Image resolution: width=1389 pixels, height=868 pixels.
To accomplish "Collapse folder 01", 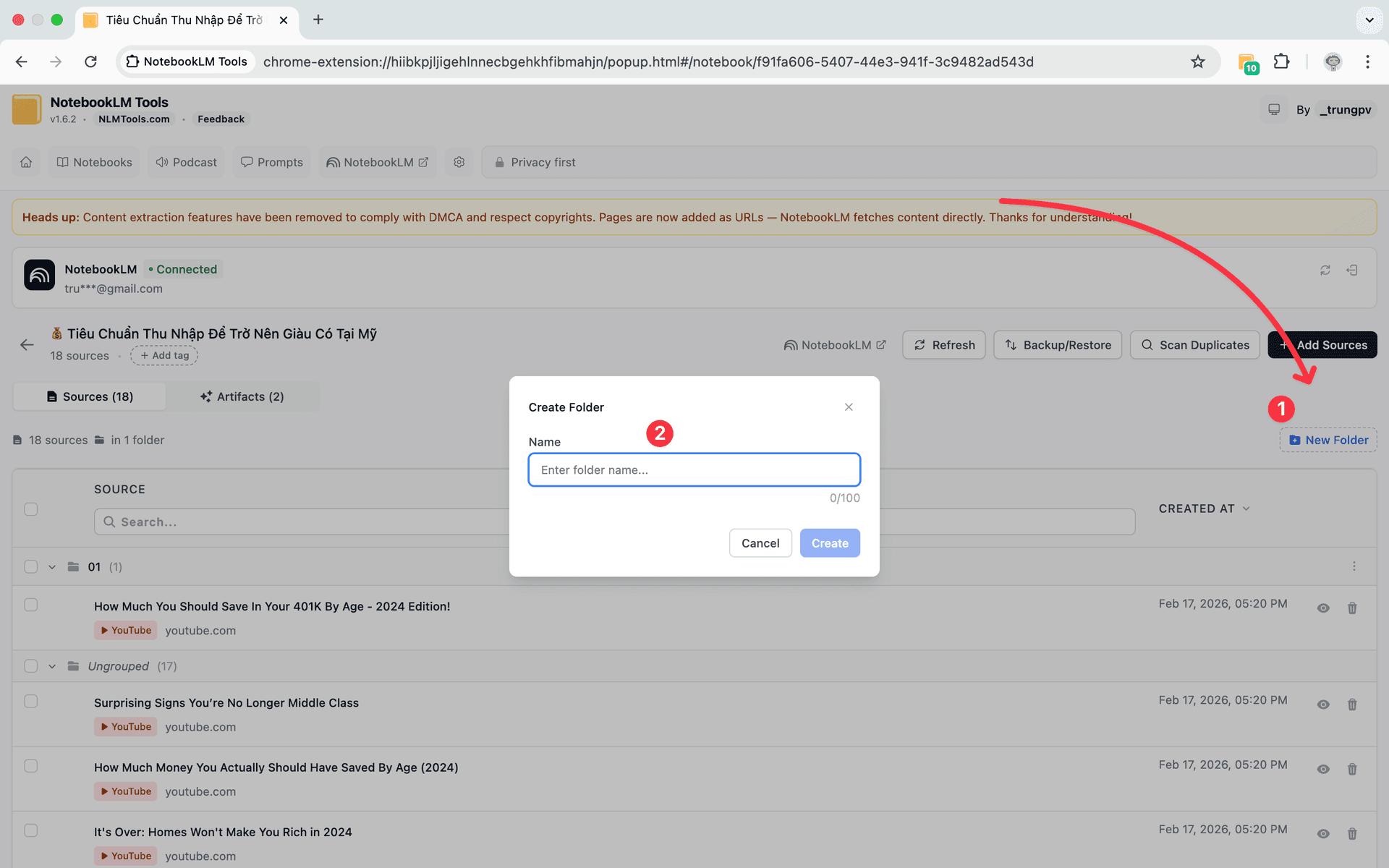I will (x=51, y=567).
